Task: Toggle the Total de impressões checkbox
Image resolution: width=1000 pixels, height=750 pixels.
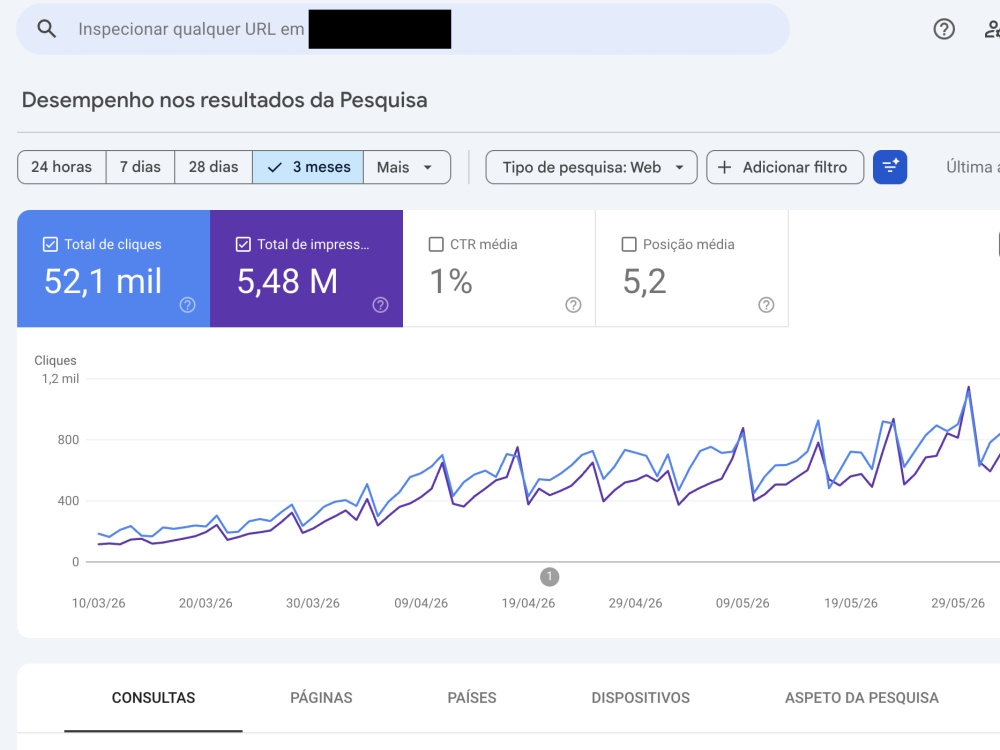Action: [x=243, y=244]
